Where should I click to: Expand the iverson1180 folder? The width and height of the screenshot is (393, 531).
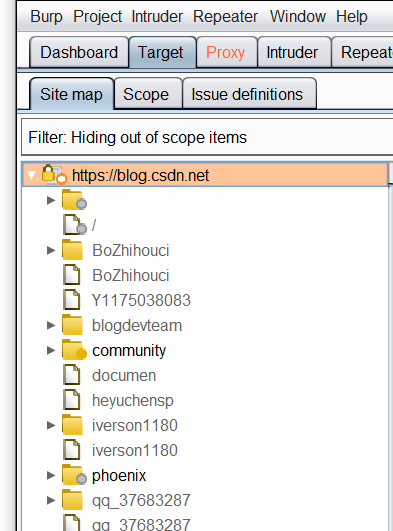[51, 425]
